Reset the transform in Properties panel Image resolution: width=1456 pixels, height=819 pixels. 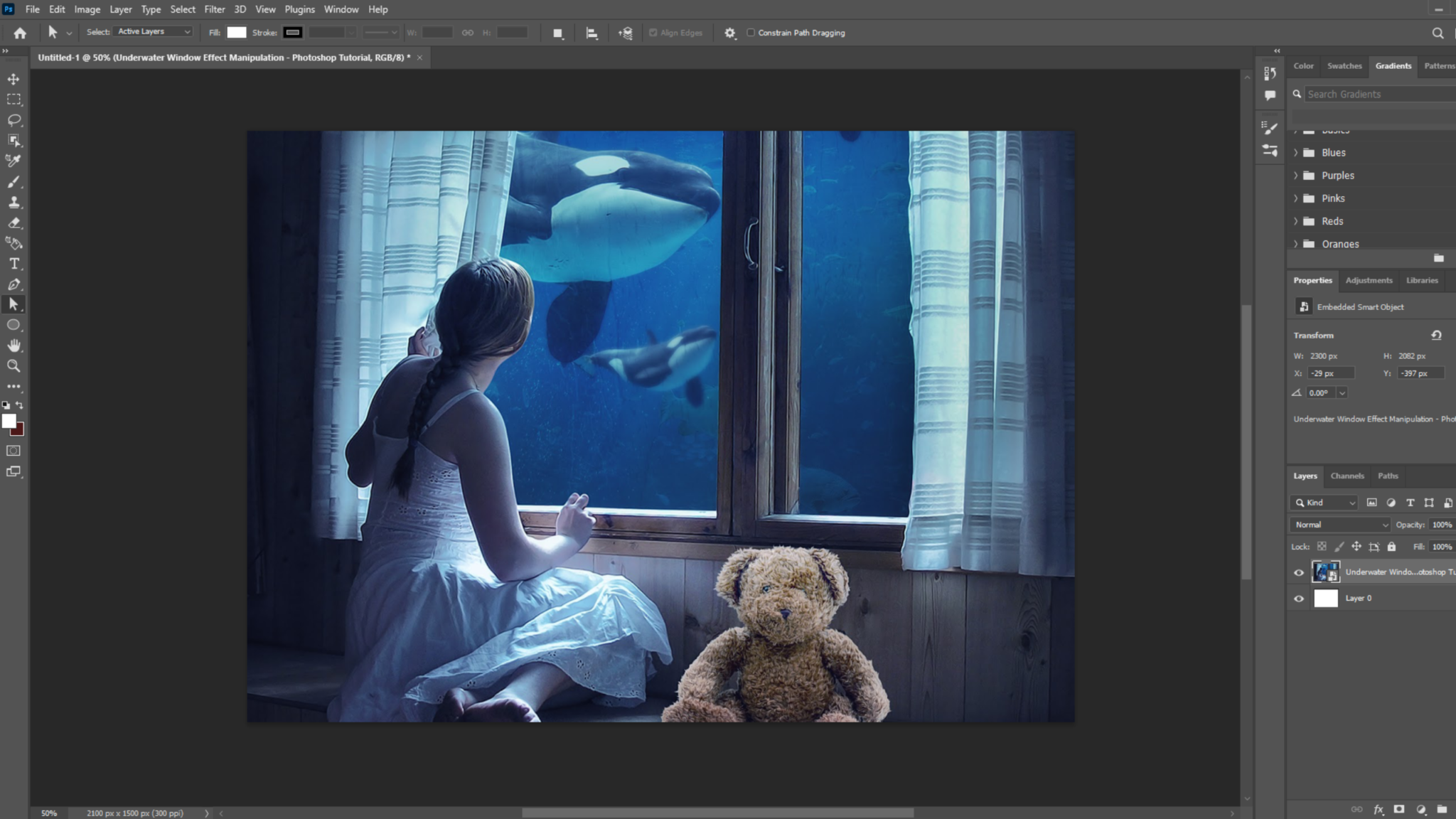pyautogui.click(x=1436, y=335)
